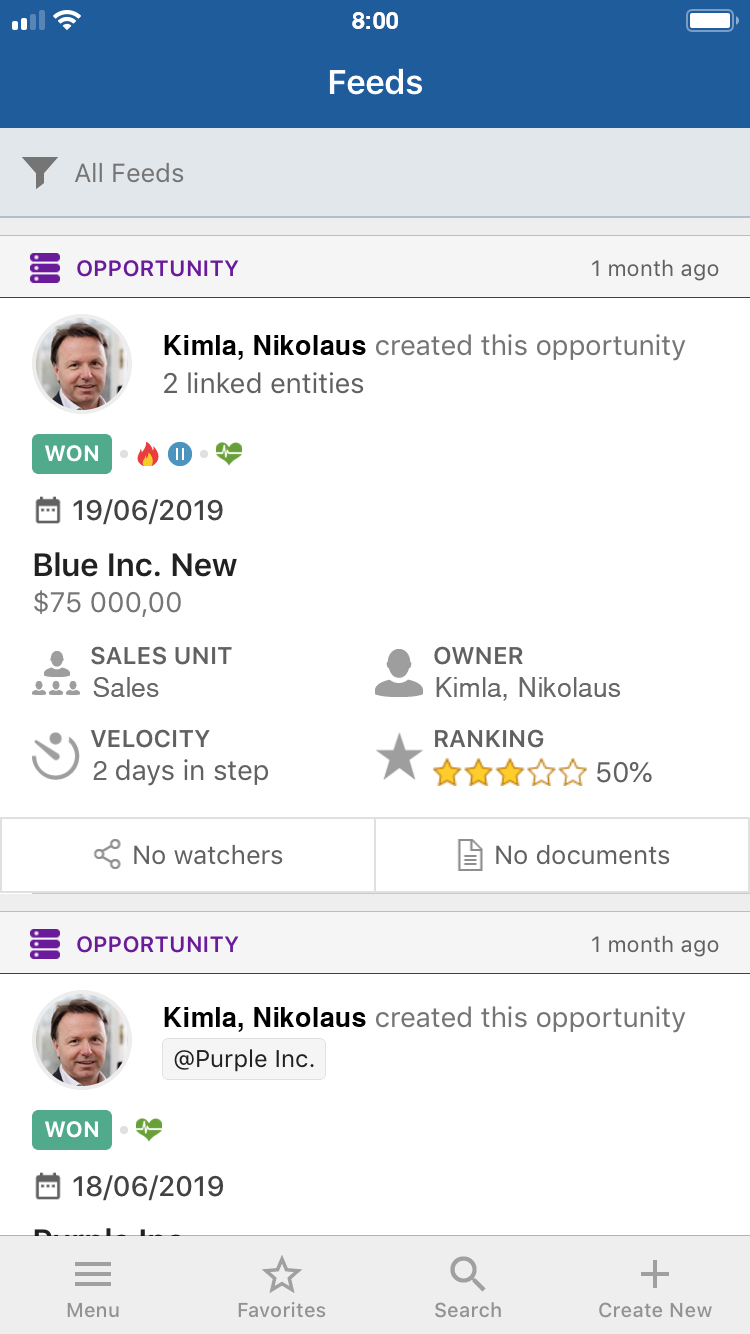The image size is (750, 1334).
Task: Tap the Velocity stopwatch icon
Action: point(56,756)
